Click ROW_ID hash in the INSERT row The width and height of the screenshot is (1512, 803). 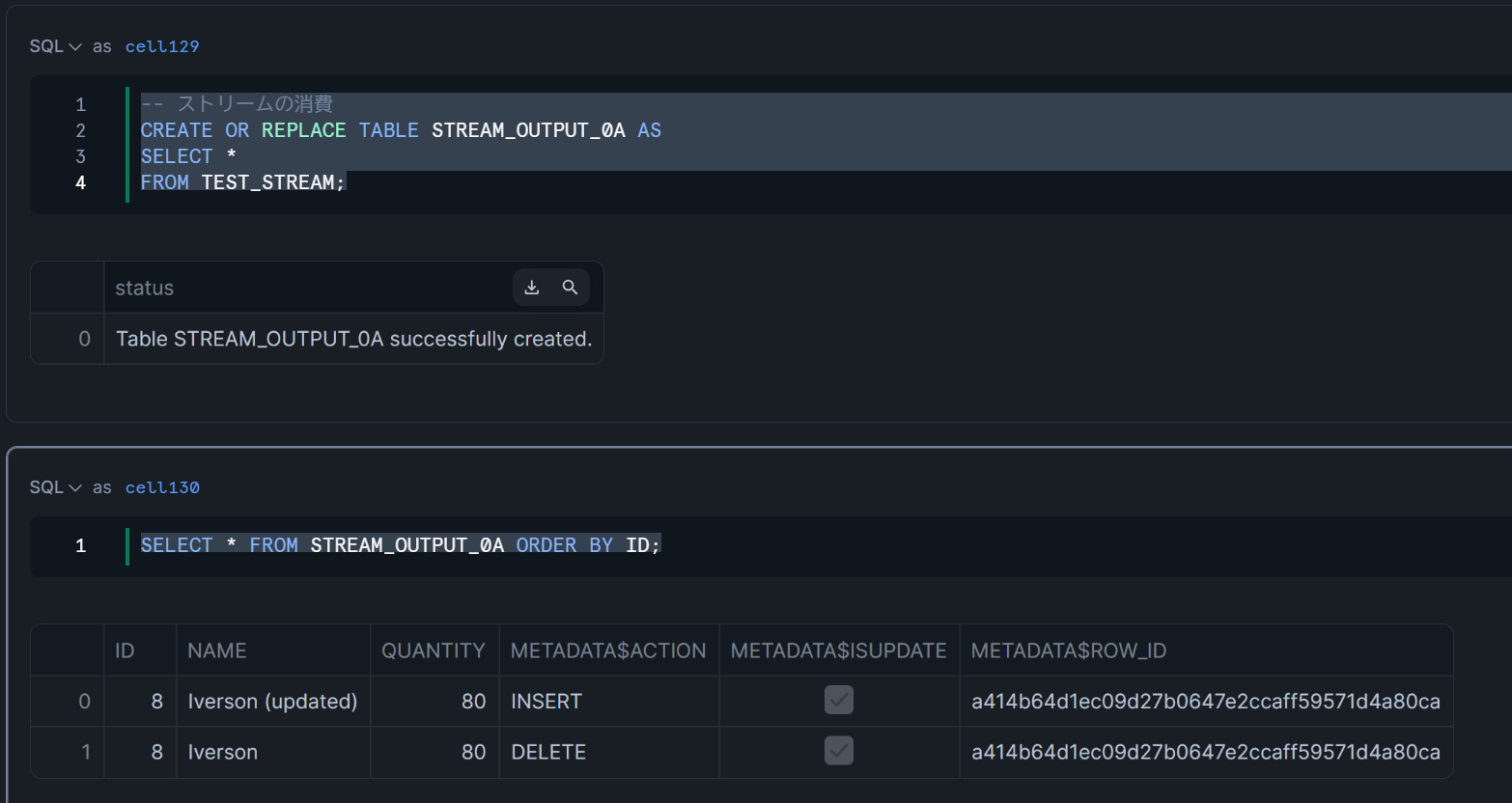pyautogui.click(x=1206, y=701)
